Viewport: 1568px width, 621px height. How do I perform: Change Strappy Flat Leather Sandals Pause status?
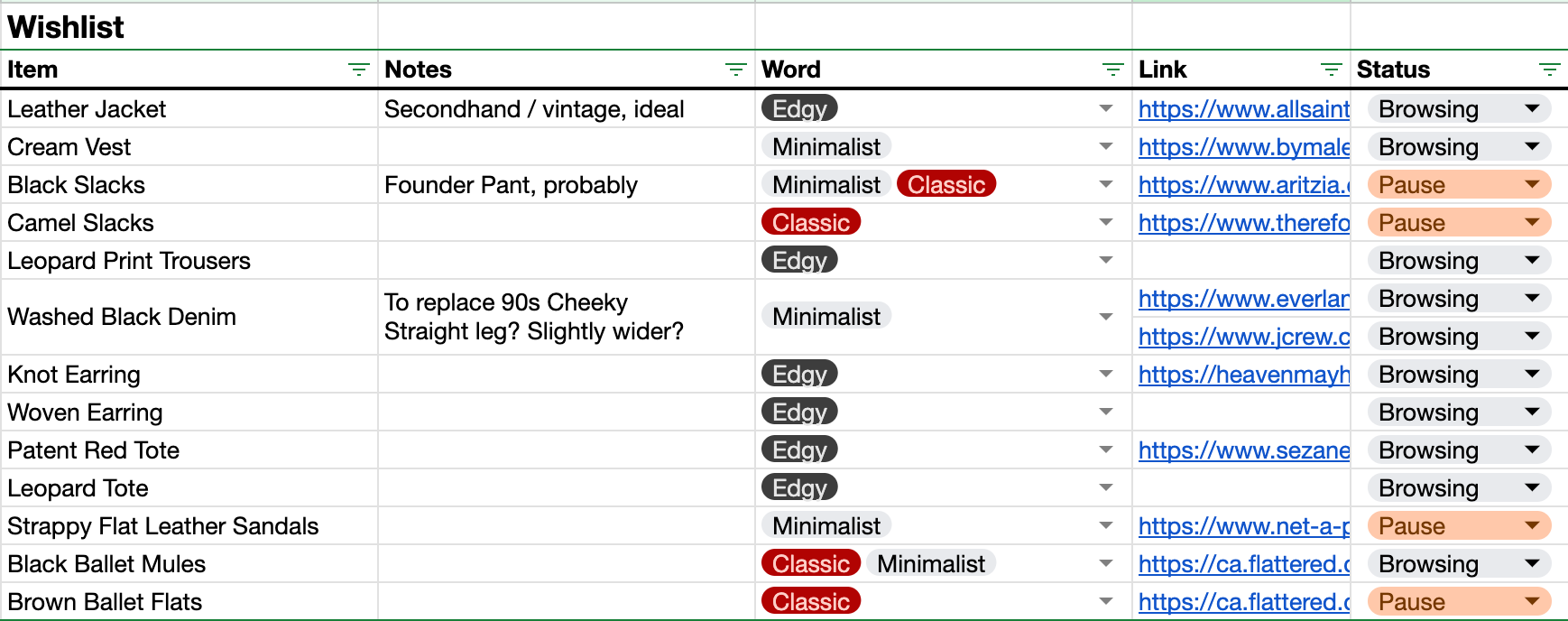(x=1460, y=525)
